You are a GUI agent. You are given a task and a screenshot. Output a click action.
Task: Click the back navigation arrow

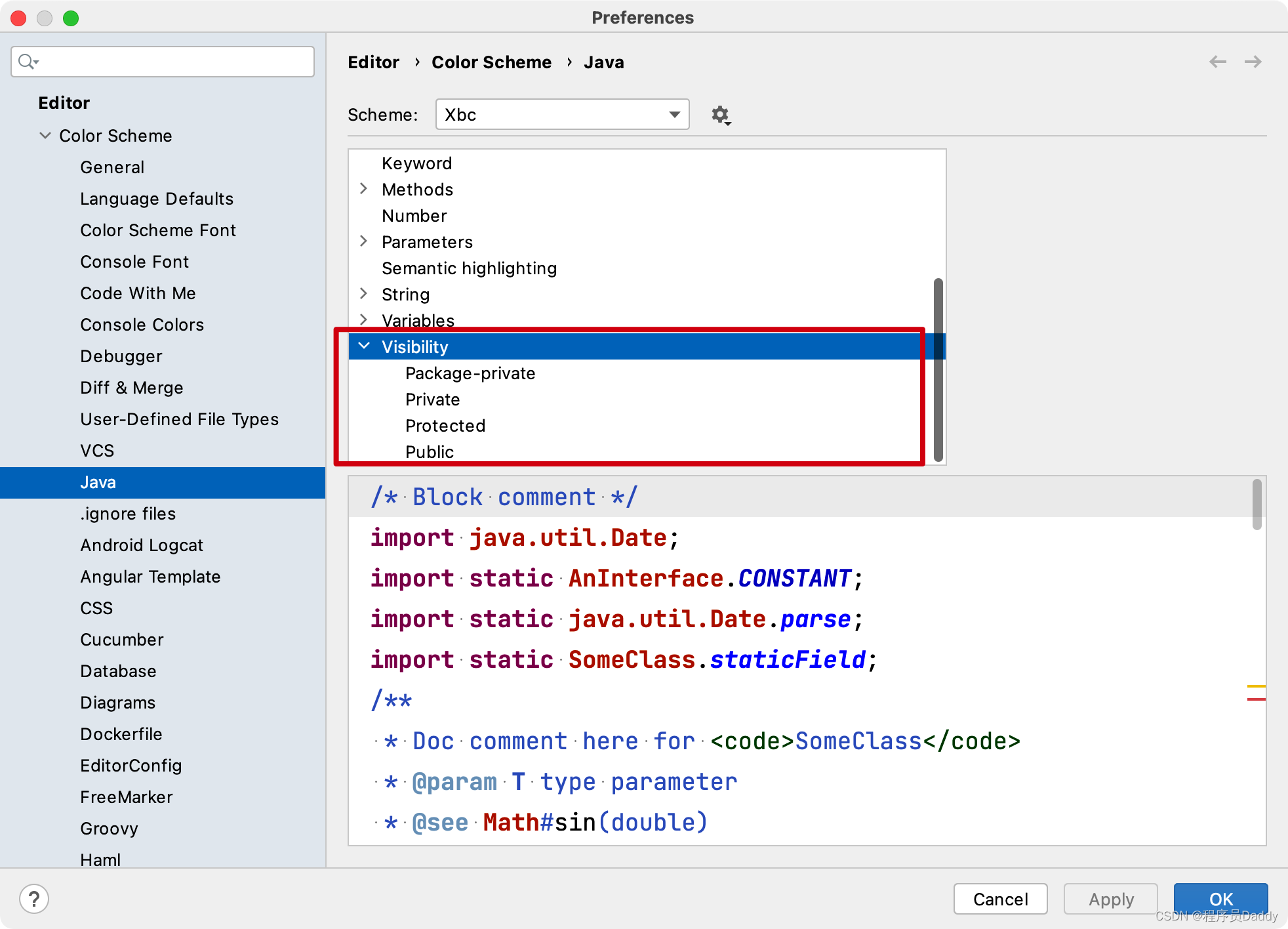(1217, 62)
